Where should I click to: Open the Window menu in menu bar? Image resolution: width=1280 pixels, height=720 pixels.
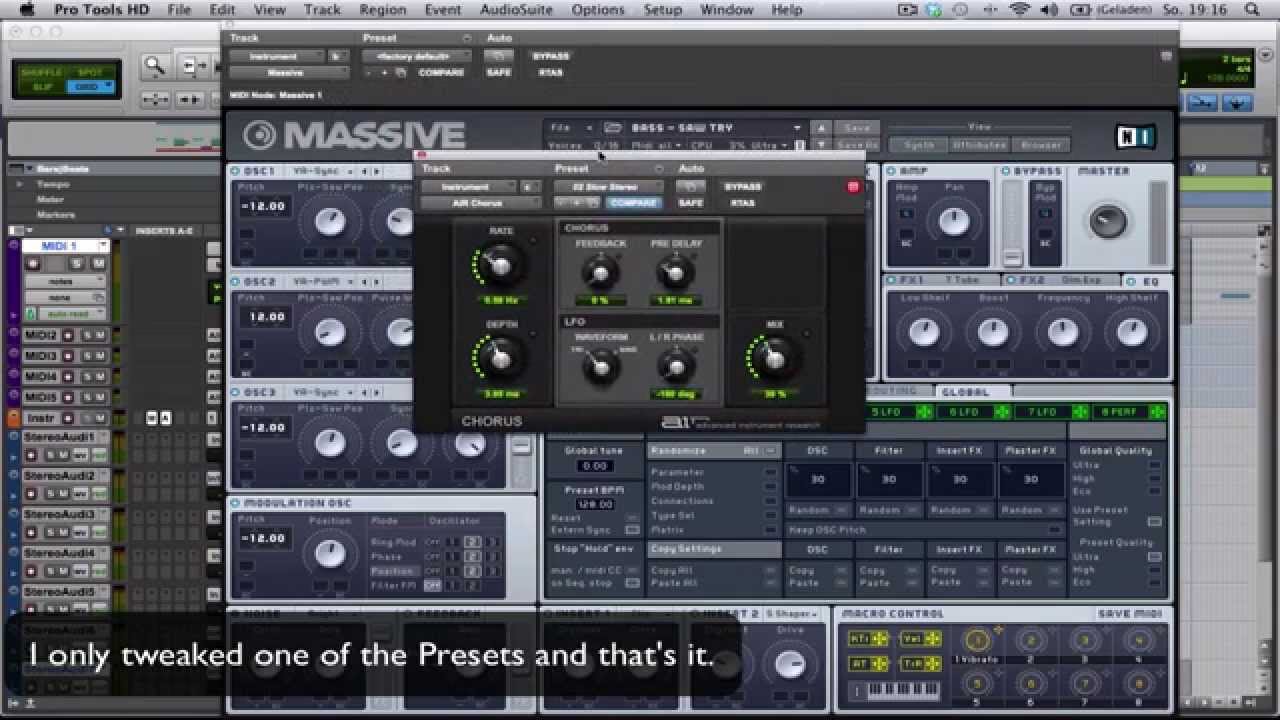pyautogui.click(x=727, y=10)
